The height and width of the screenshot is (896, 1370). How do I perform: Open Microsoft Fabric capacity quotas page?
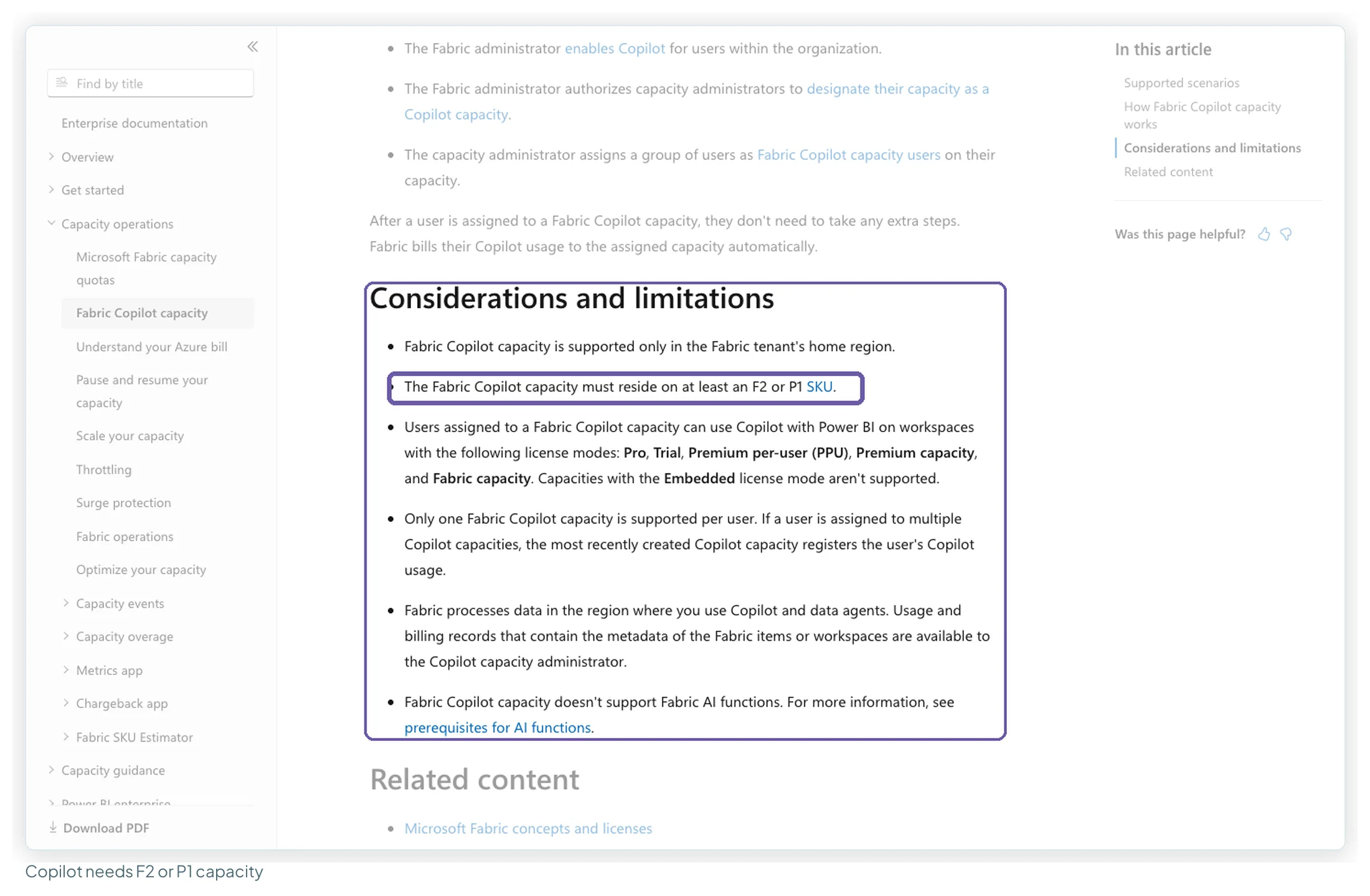click(146, 268)
